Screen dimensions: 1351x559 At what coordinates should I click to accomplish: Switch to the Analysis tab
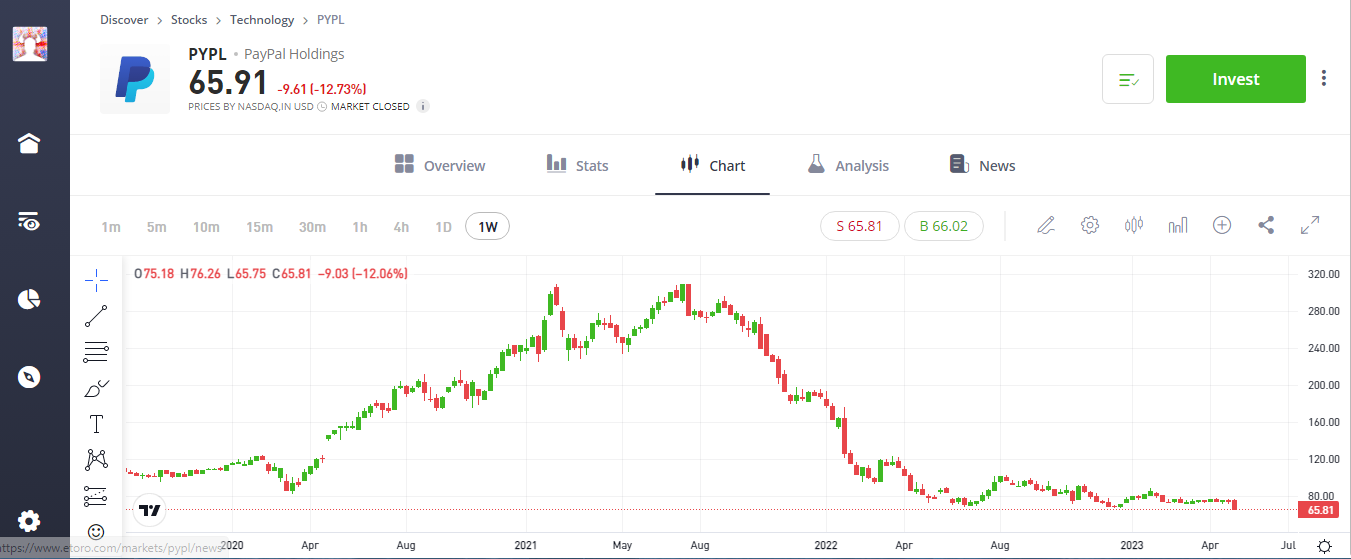pos(848,165)
